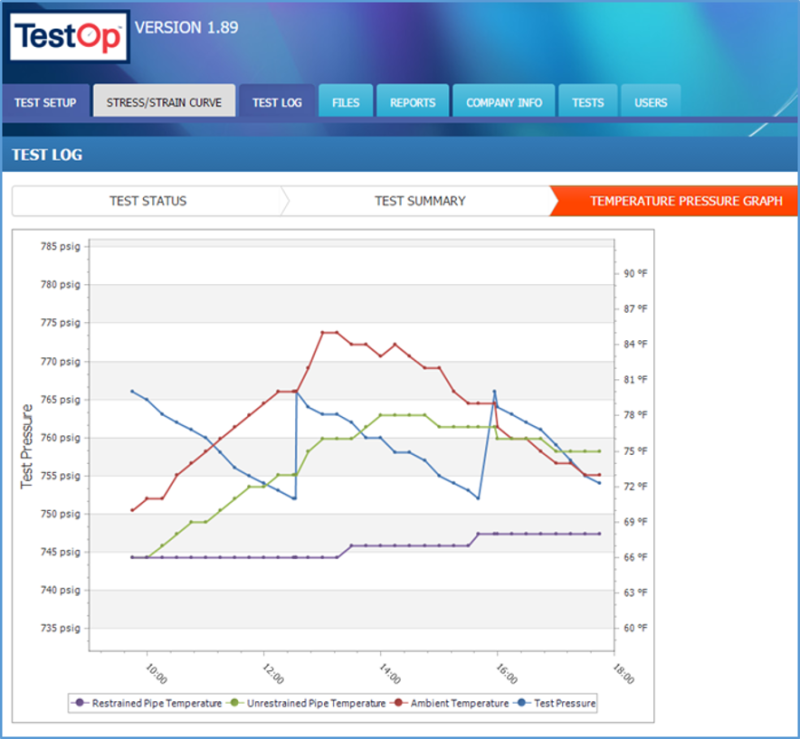Open the TEST SETUP tab
This screenshot has width=800, height=739.
click(45, 103)
